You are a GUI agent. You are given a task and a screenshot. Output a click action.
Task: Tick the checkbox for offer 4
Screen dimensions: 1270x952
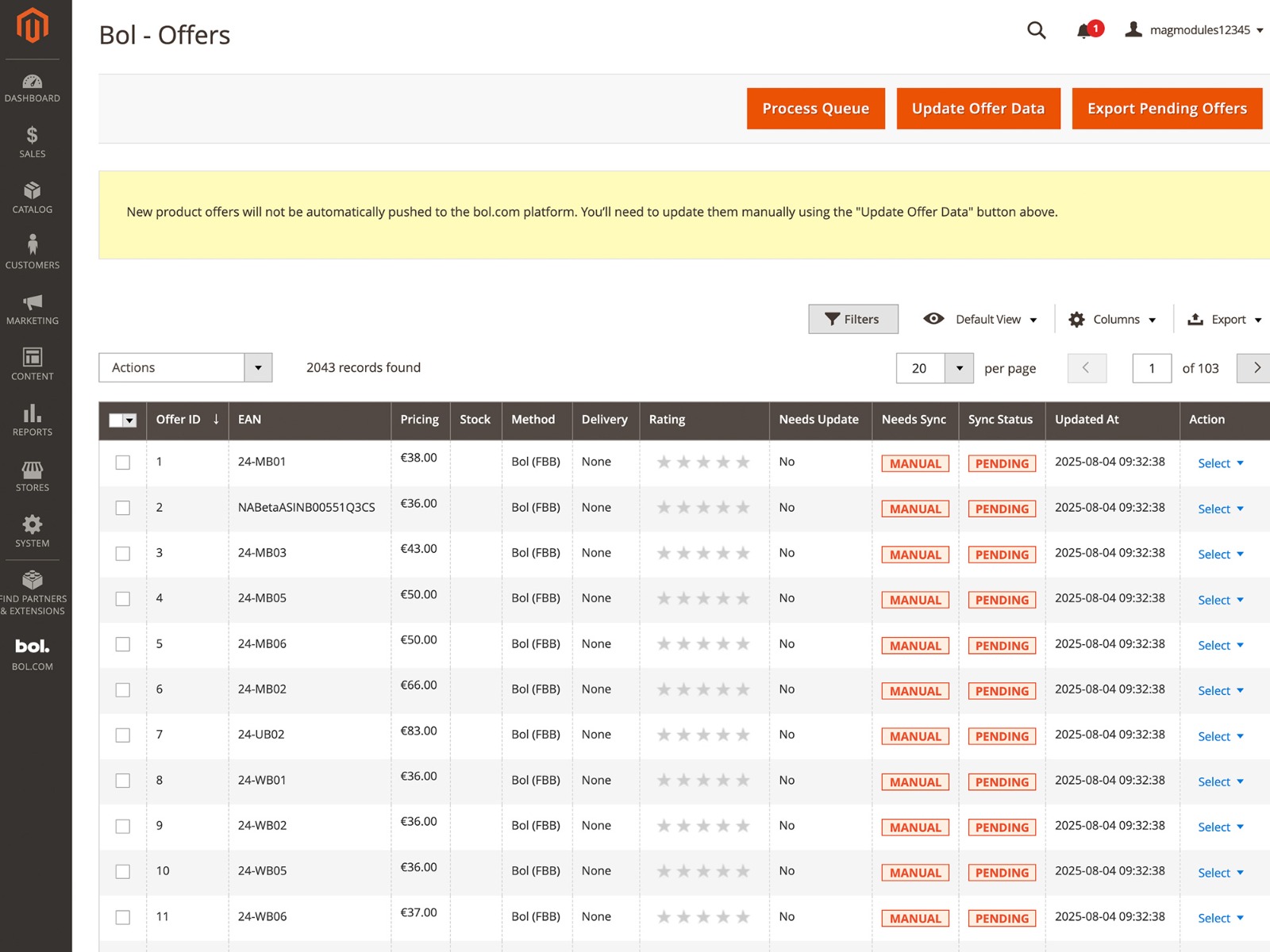click(123, 598)
